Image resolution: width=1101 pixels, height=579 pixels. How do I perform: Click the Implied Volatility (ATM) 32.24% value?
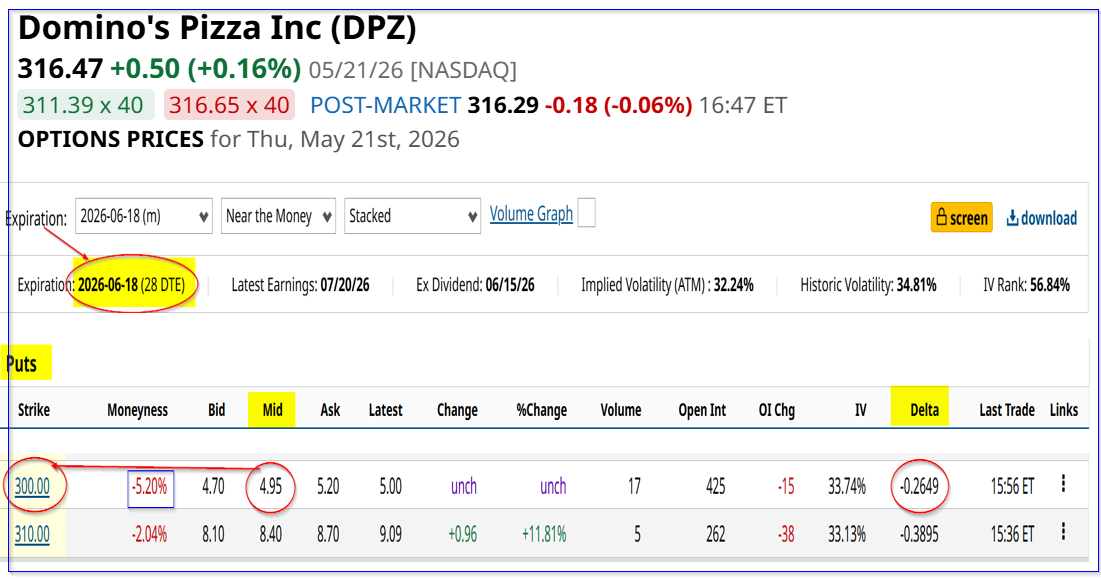[733, 285]
